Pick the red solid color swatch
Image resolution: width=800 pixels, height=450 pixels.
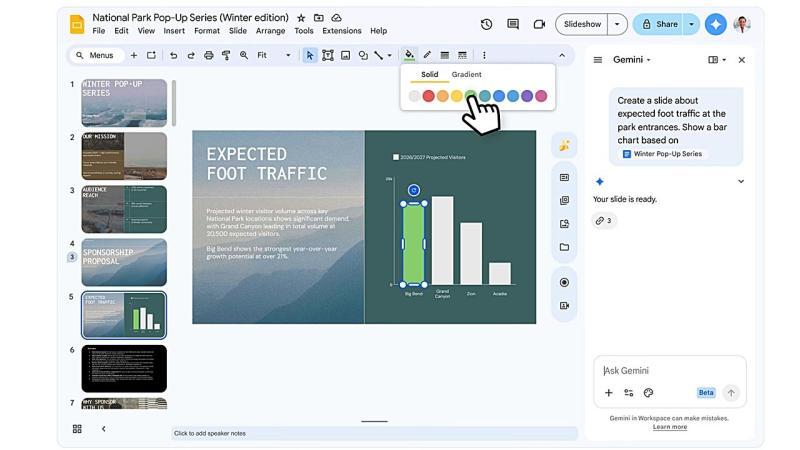tap(428, 96)
